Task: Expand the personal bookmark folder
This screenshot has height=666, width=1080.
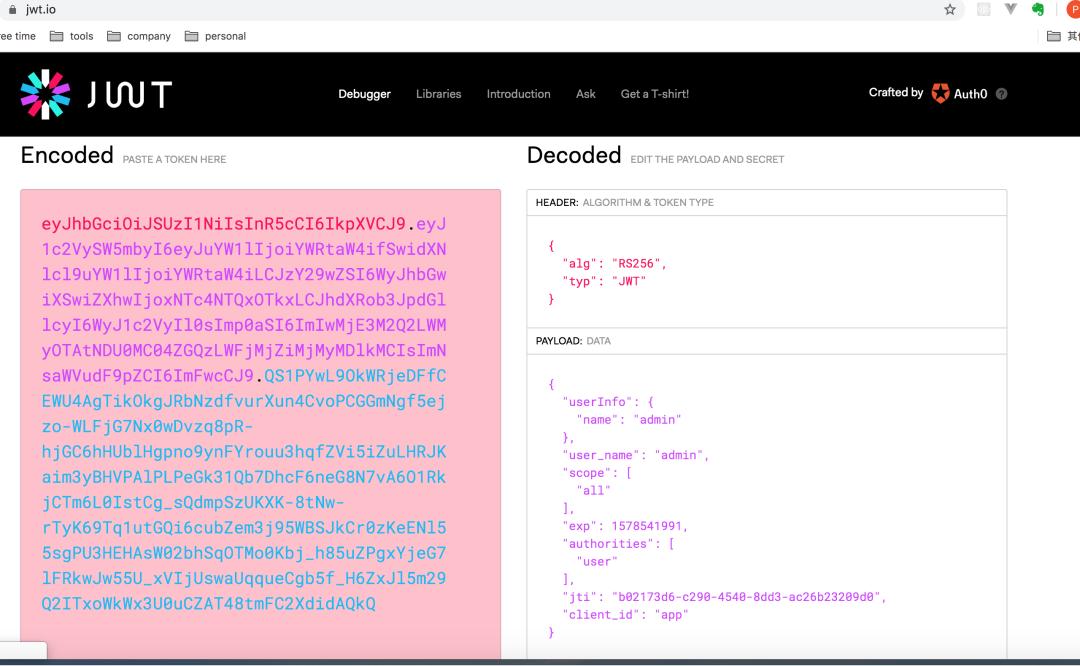Action: 215,36
